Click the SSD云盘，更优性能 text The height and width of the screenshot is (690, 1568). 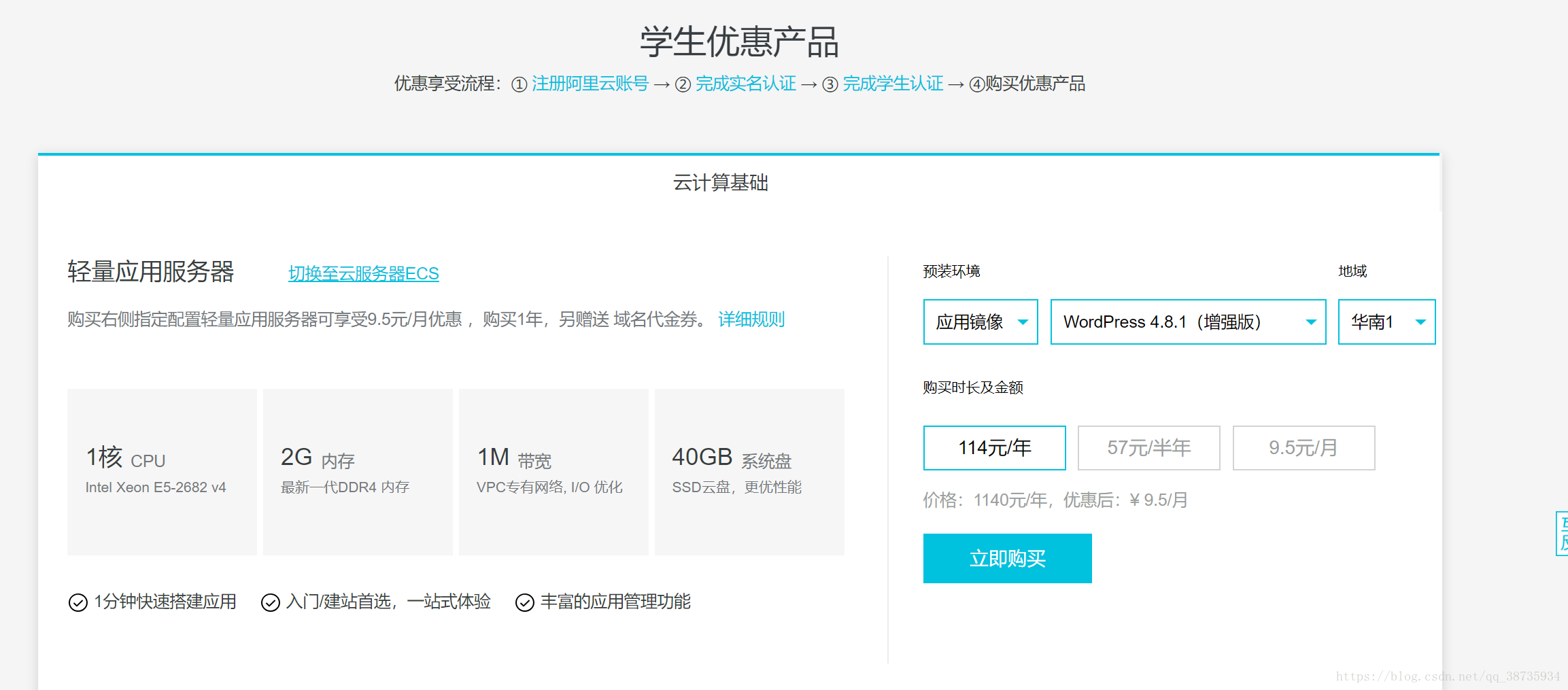click(x=736, y=487)
